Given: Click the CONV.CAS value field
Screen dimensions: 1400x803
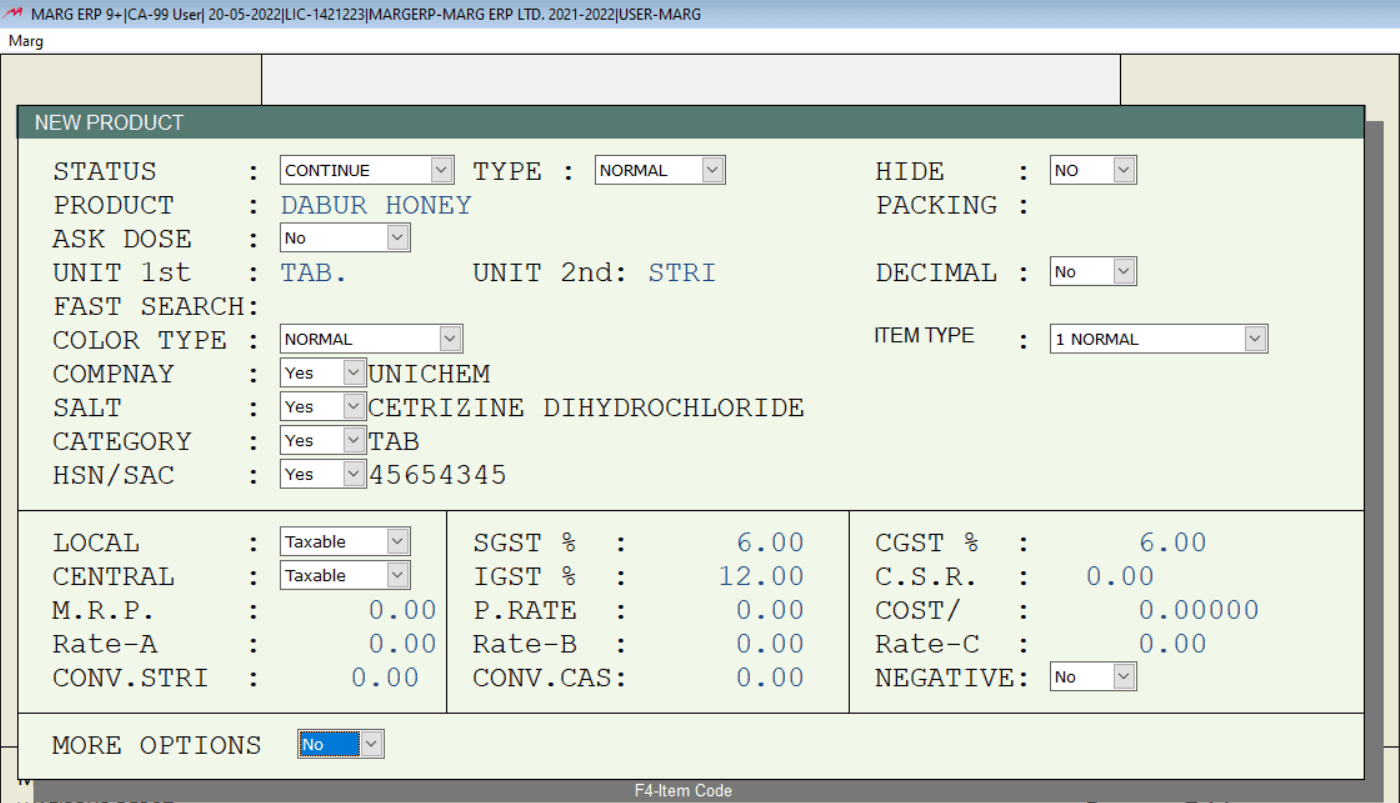Looking at the screenshot, I should point(770,678).
